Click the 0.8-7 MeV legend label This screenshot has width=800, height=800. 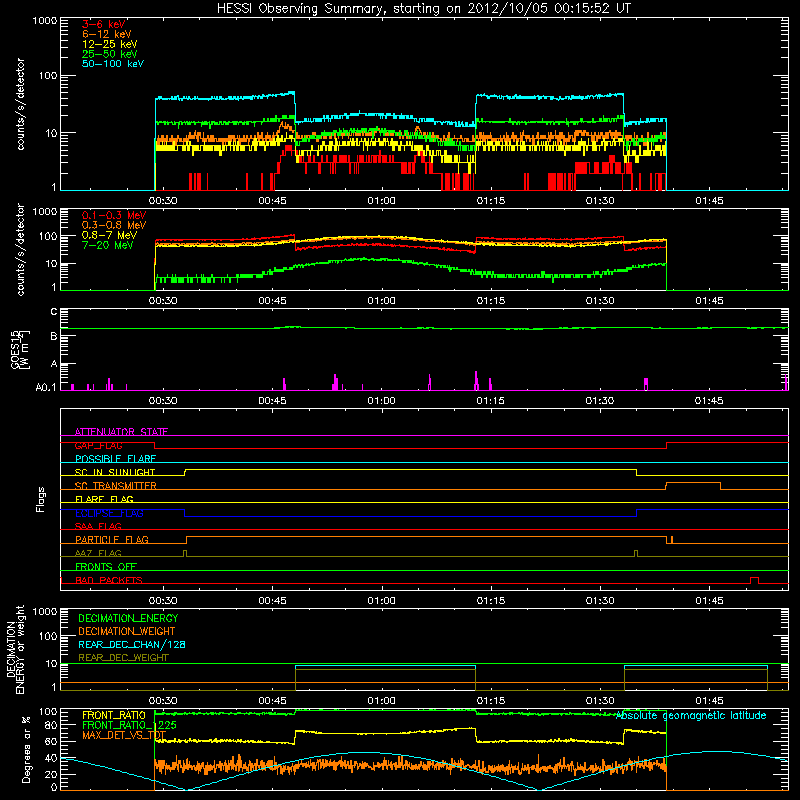tap(110, 235)
